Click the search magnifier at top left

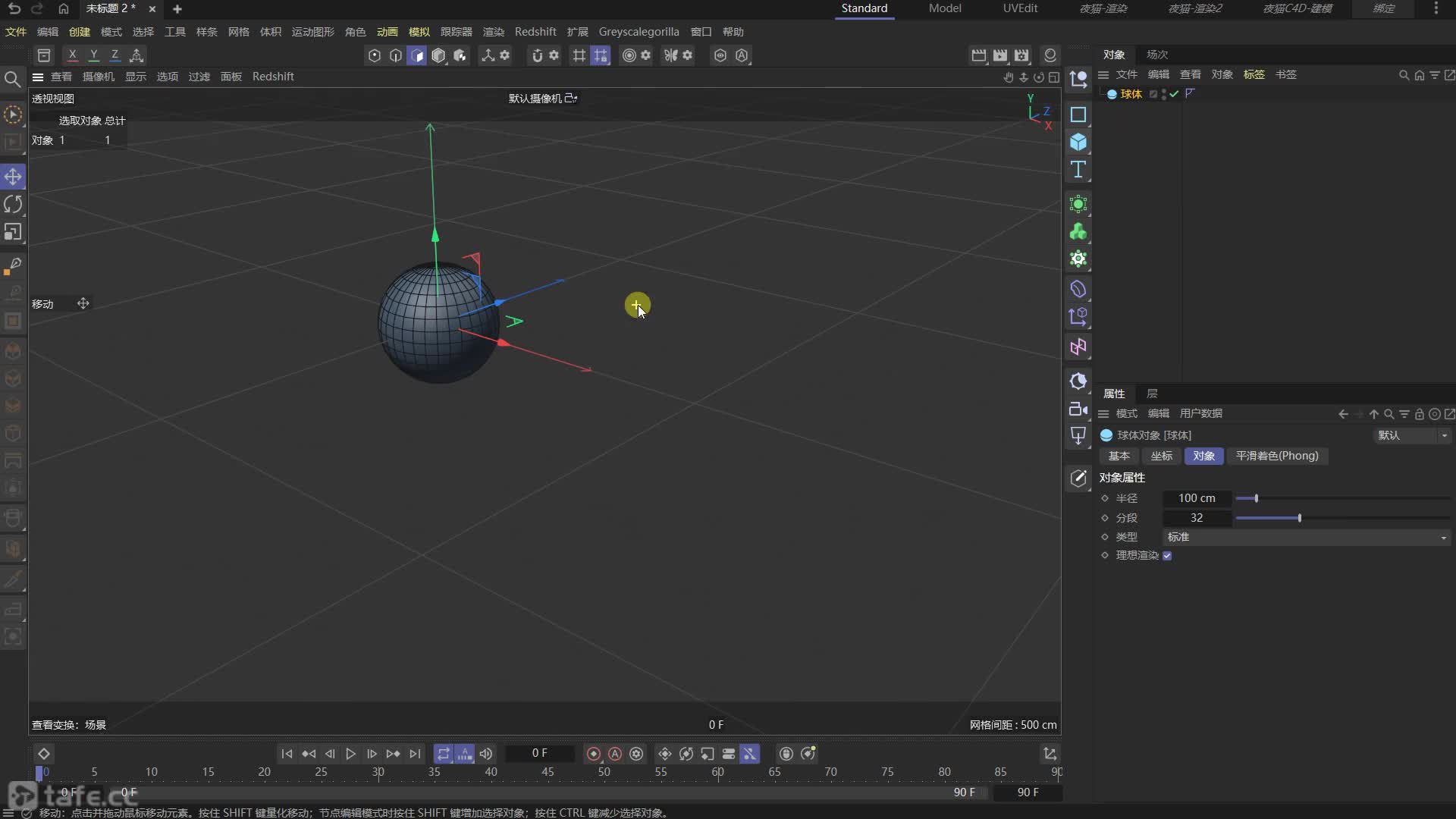point(12,79)
